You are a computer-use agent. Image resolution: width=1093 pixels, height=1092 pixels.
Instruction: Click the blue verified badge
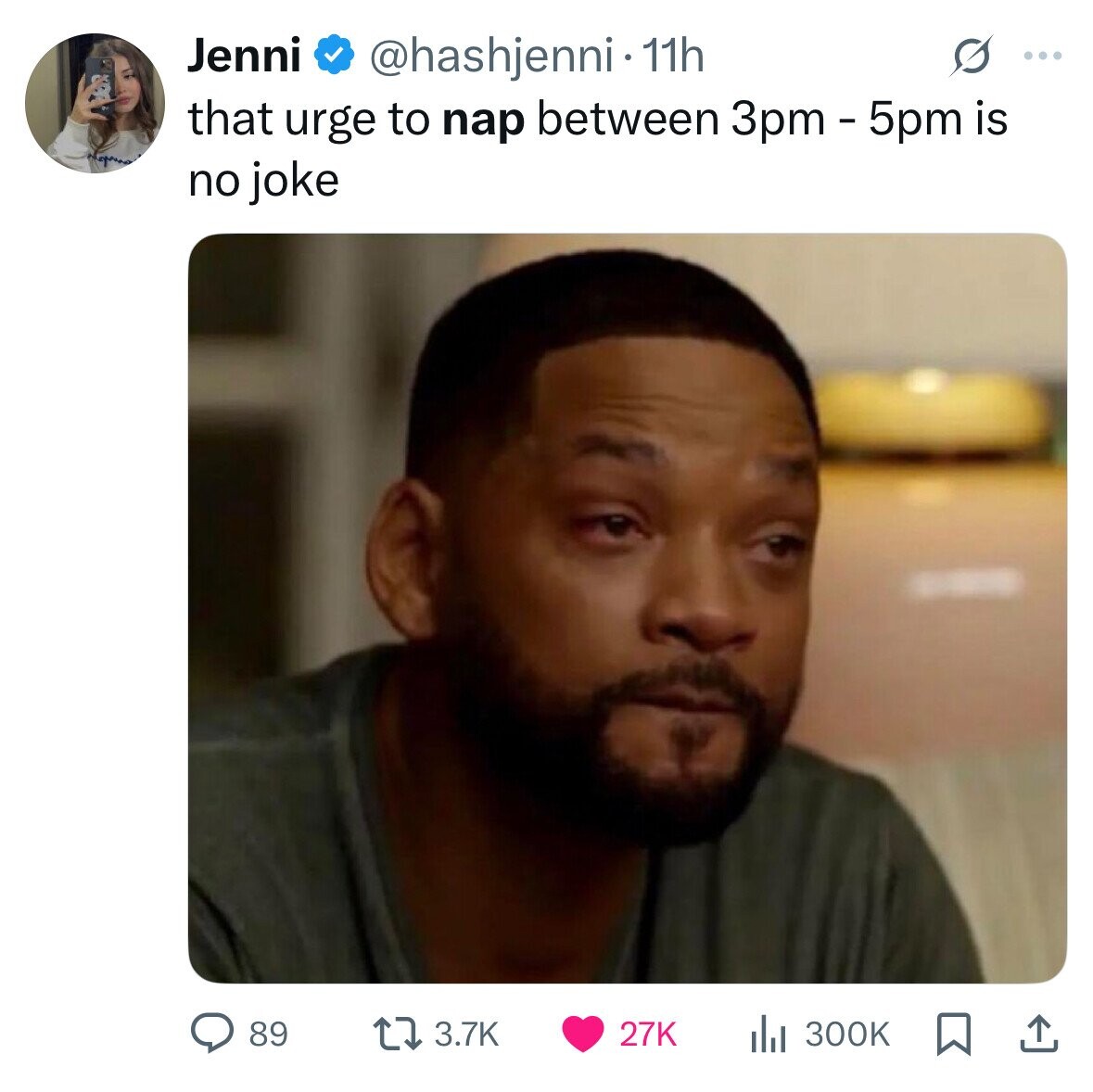click(x=336, y=57)
